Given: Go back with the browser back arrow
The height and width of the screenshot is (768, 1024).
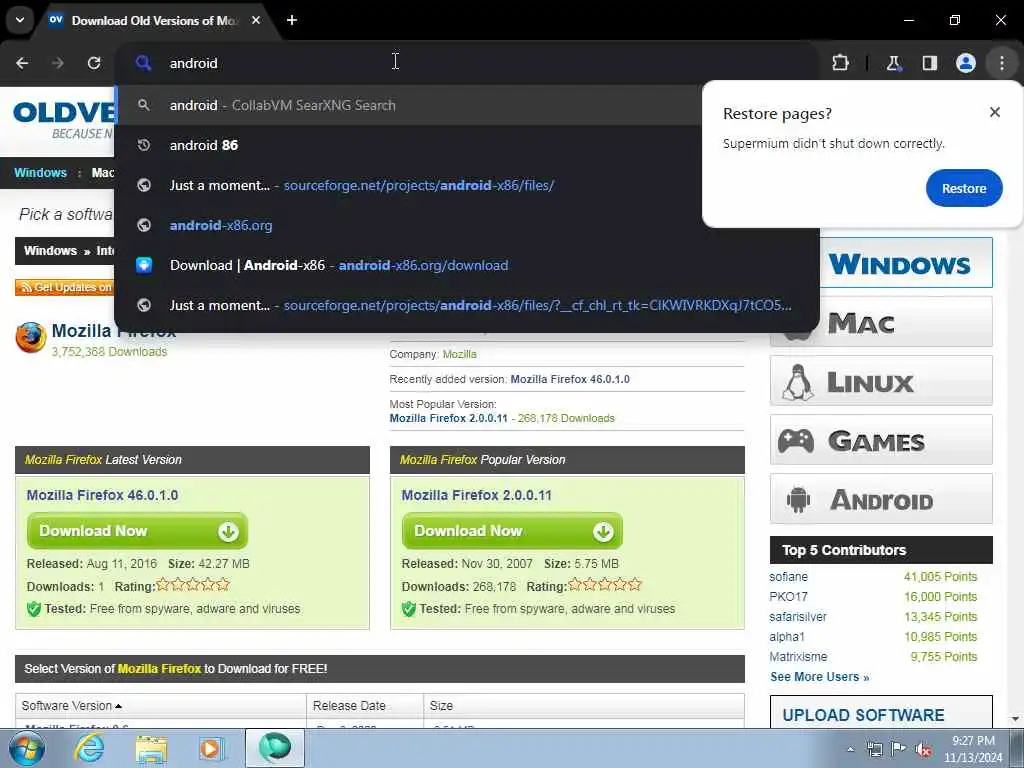Looking at the screenshot, I should [22, 63].
